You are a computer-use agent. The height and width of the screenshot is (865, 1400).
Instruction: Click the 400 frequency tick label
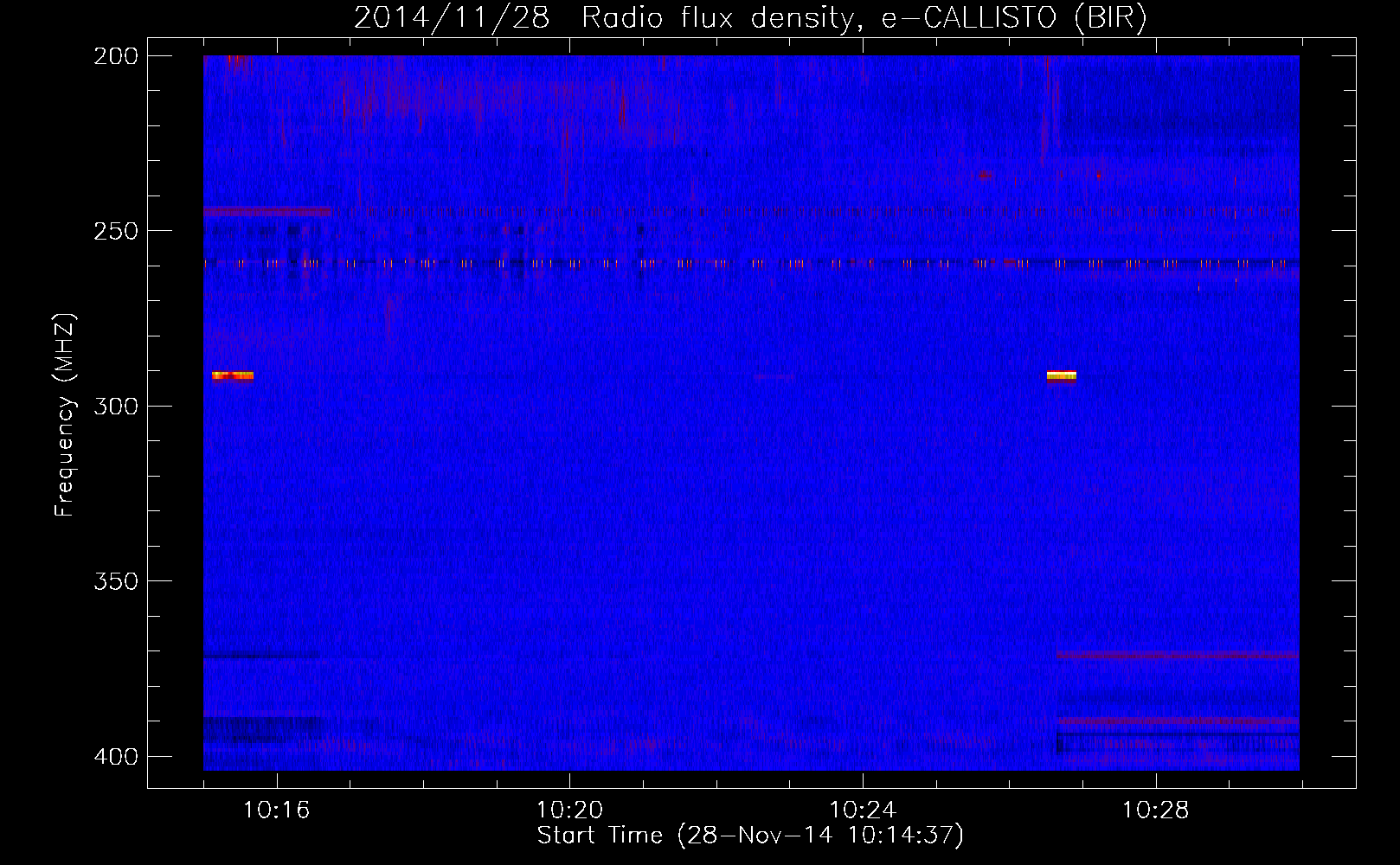[115, 757]
